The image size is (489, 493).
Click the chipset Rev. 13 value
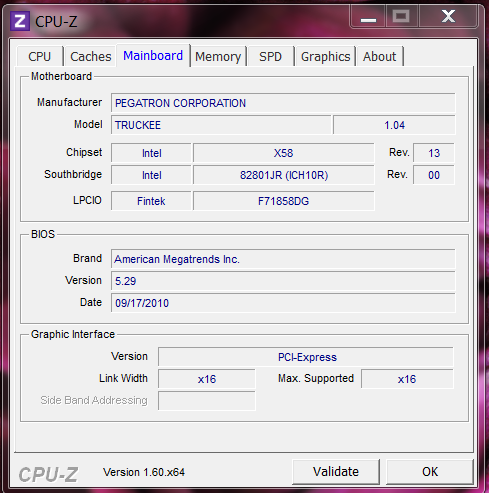point(434,153)
